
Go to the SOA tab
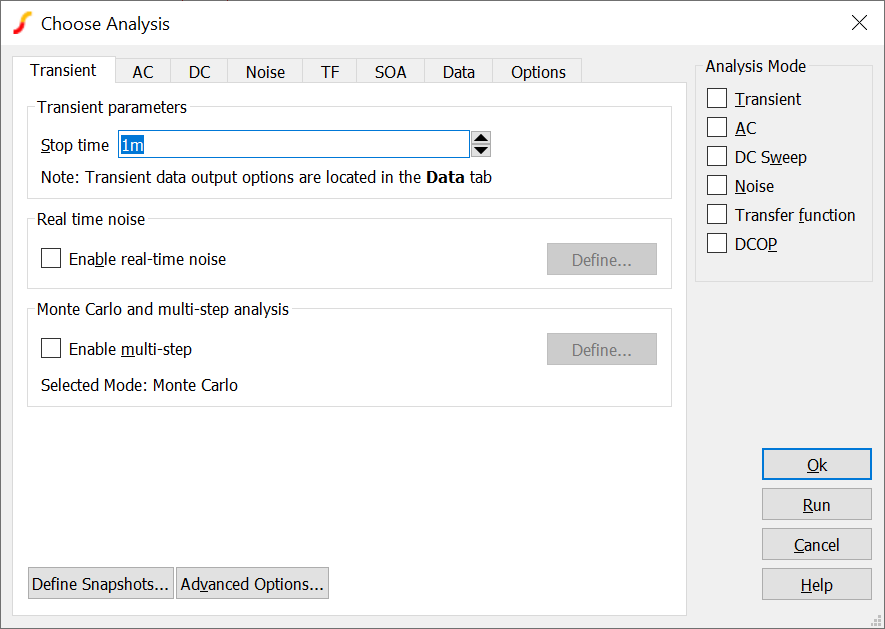coord(390,72)
